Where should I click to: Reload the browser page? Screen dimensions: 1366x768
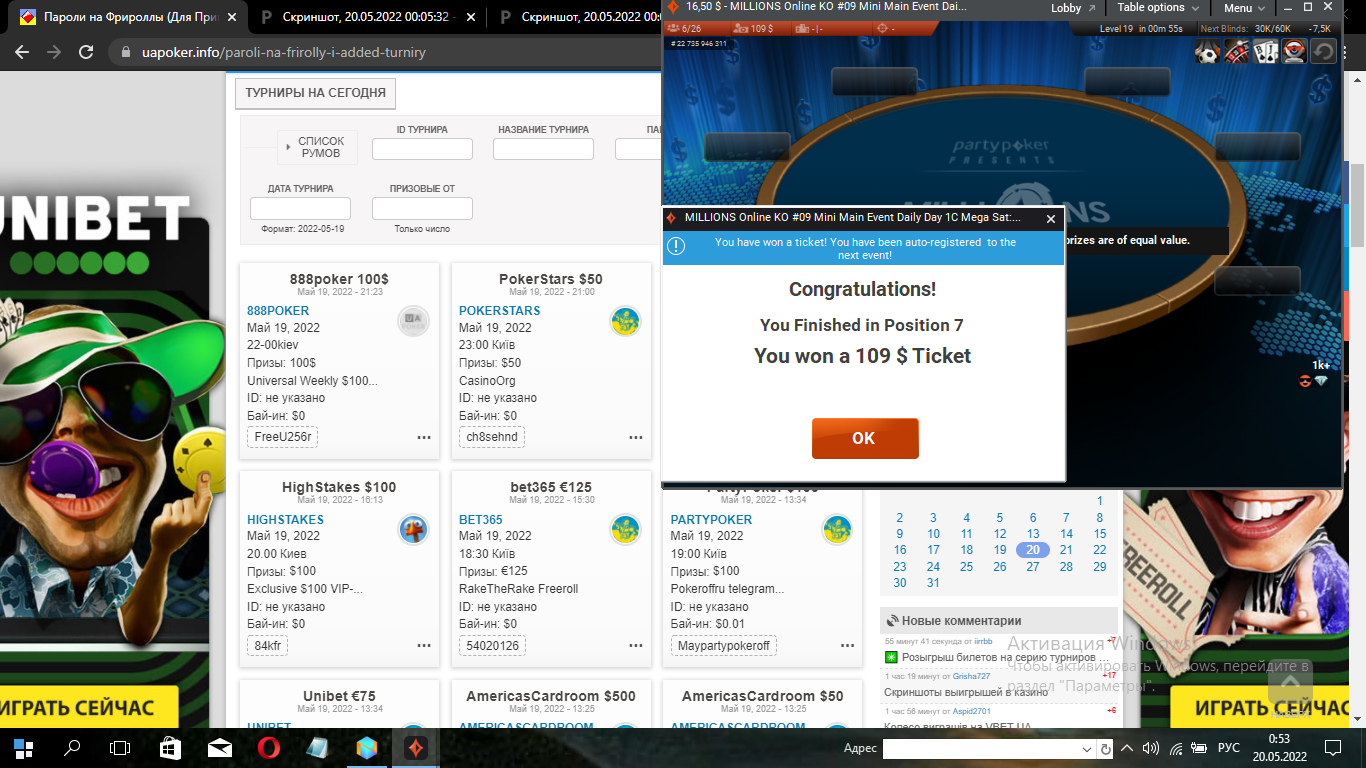(86, 52)
